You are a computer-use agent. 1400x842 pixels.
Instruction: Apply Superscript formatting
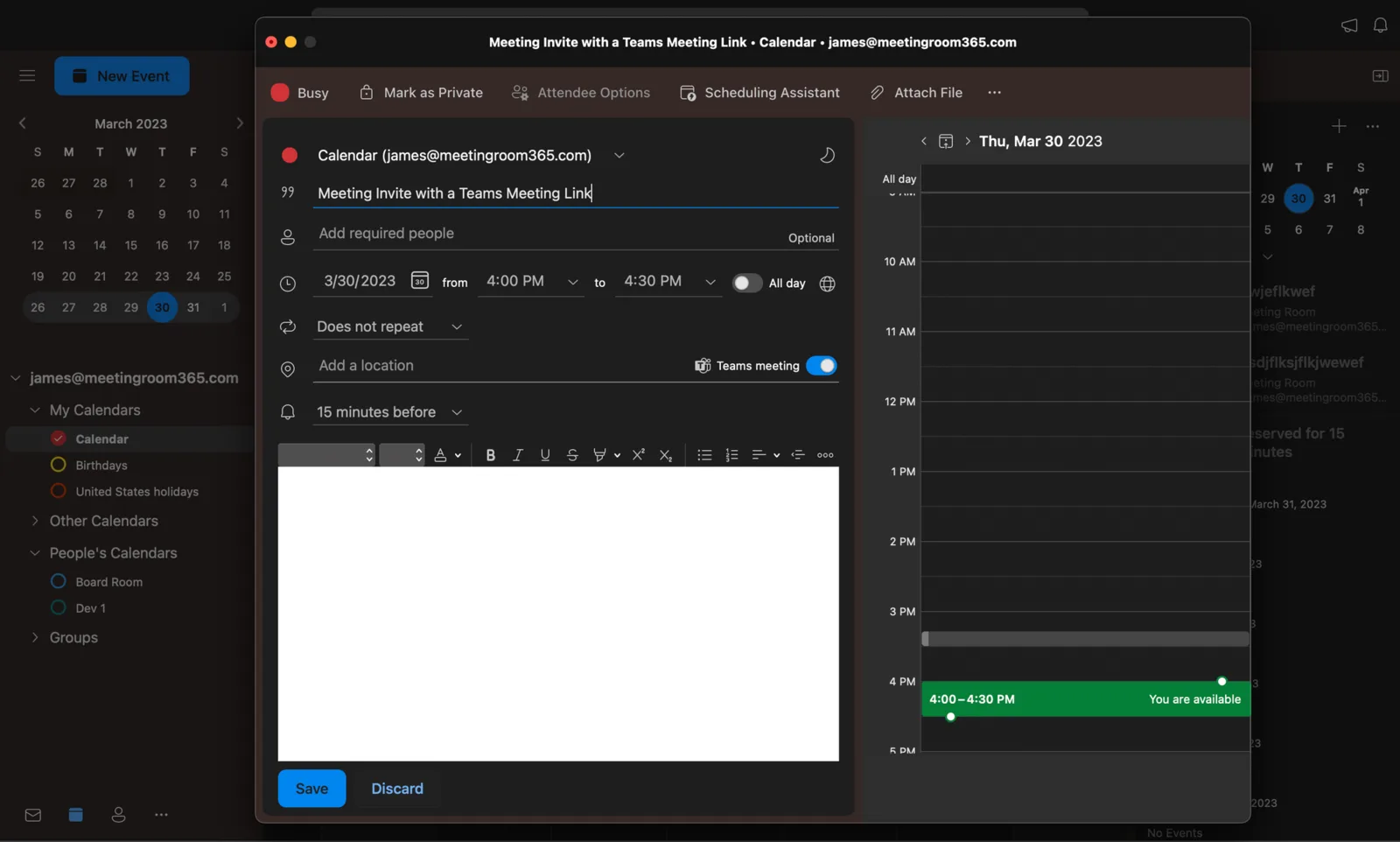pos(638,455)
